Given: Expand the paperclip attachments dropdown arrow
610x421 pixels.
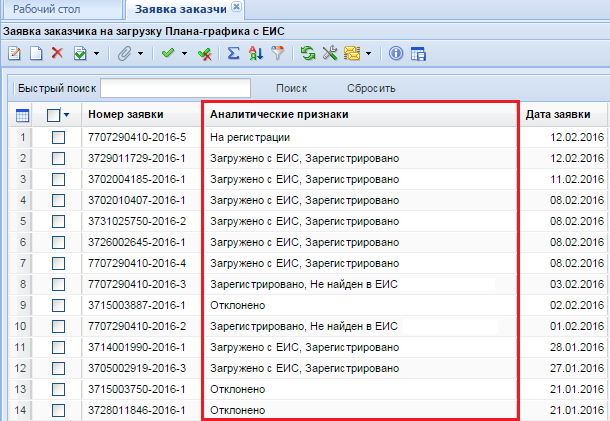Looking at the screenshot, I should click(x=140, y=54).
